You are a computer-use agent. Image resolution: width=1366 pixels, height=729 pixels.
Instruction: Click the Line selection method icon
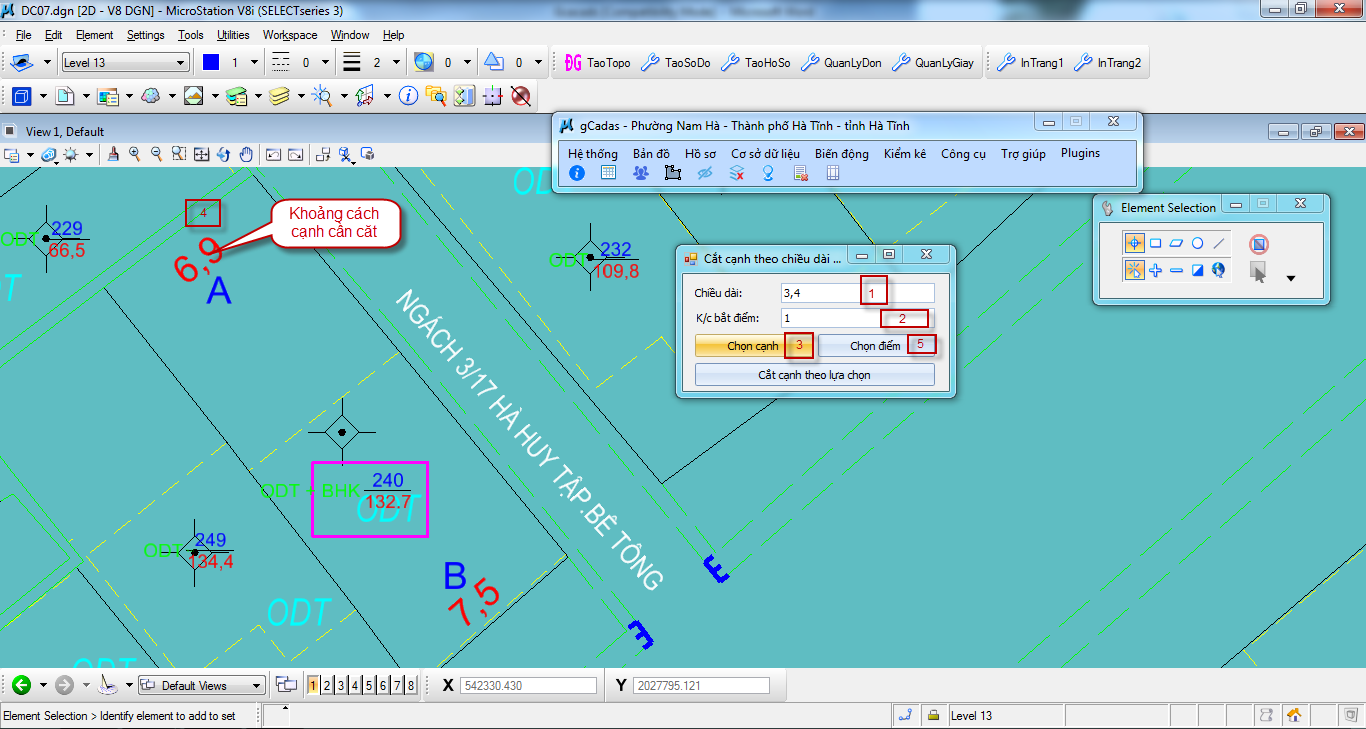[x=1218, y=243]
